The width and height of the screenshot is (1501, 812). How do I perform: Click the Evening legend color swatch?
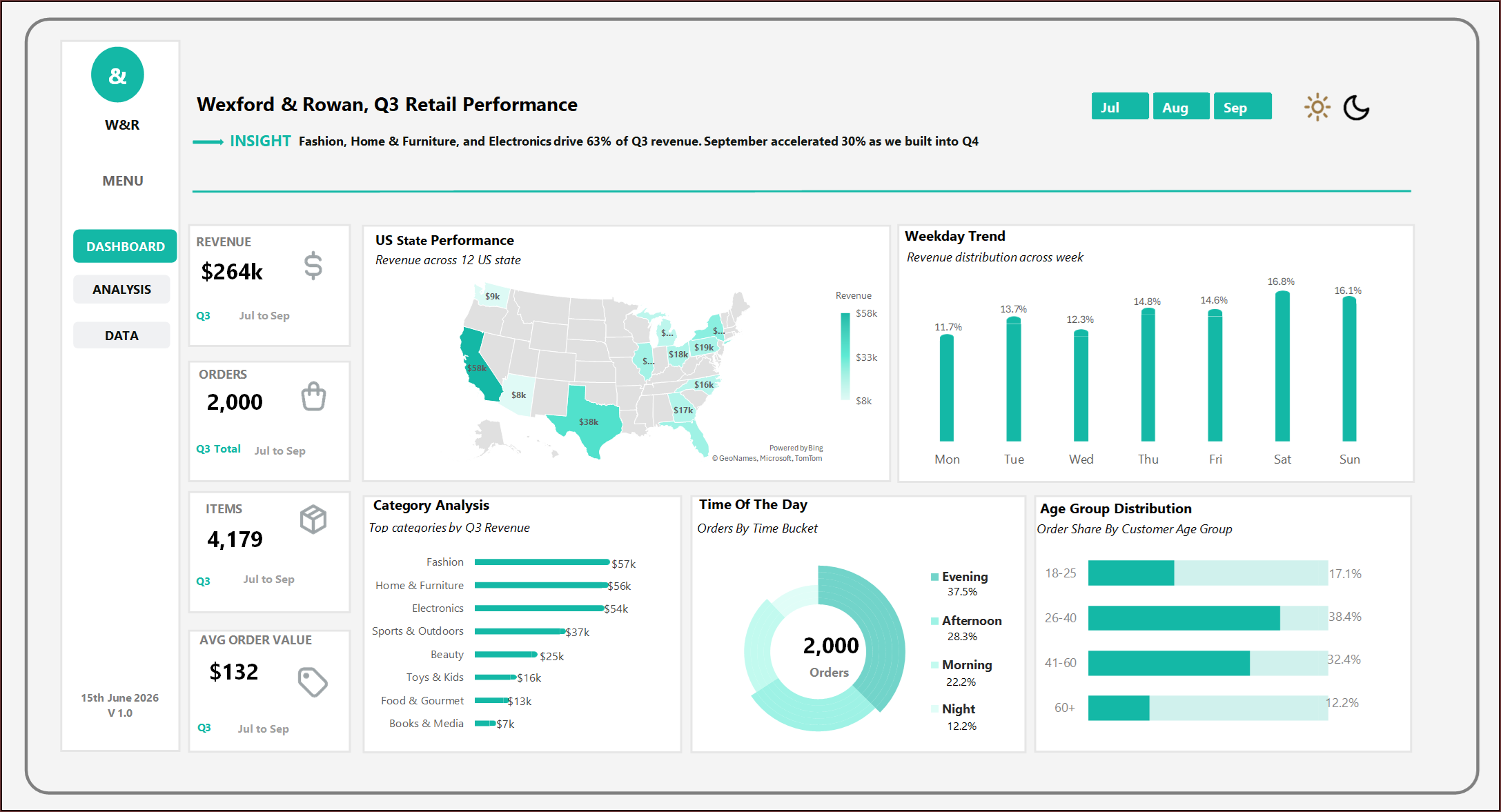click(934, 577)
